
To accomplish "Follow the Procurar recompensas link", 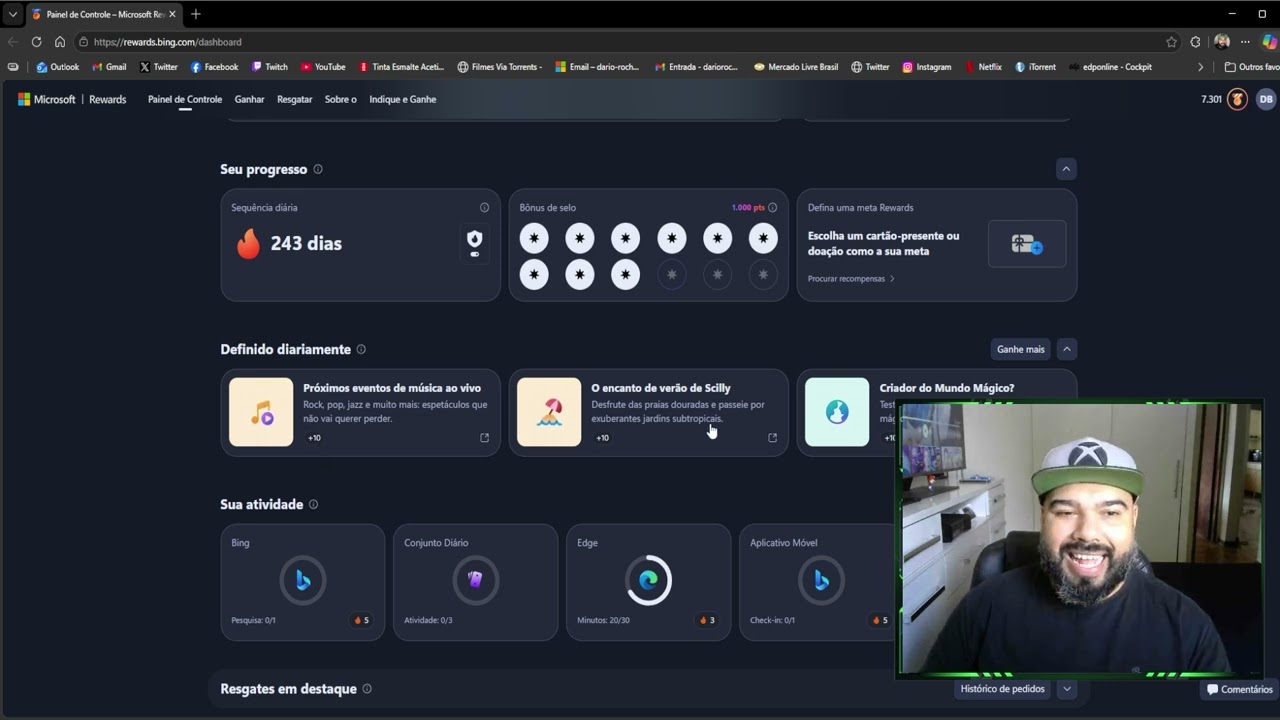I will coord(851,279).
